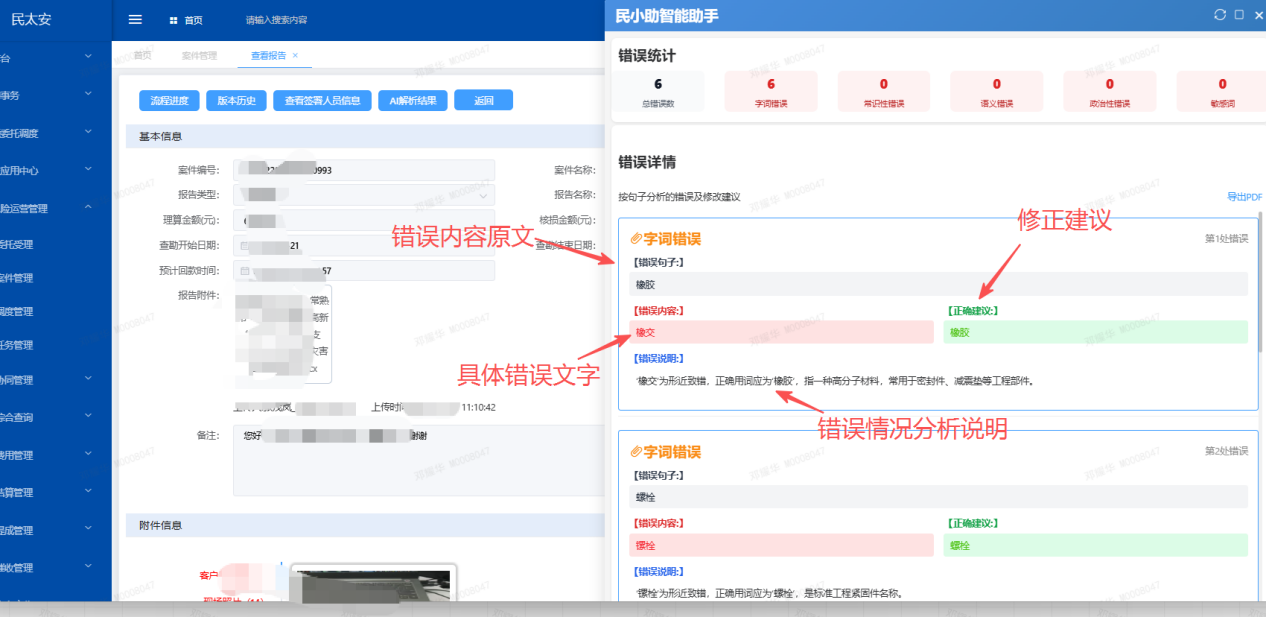Click the 流程进度 button
This screenshot has width=1266, height=617.
point(169,100)
